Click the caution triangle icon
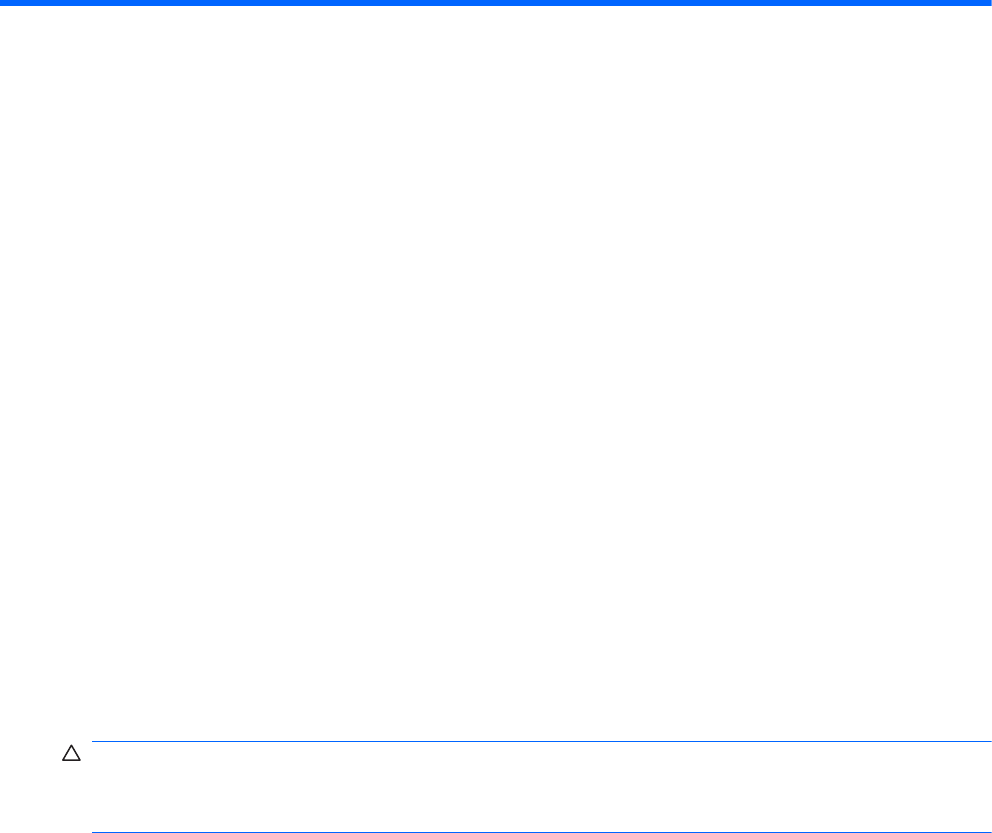This screenshot has height=833, width=992. tap(71, 753)
